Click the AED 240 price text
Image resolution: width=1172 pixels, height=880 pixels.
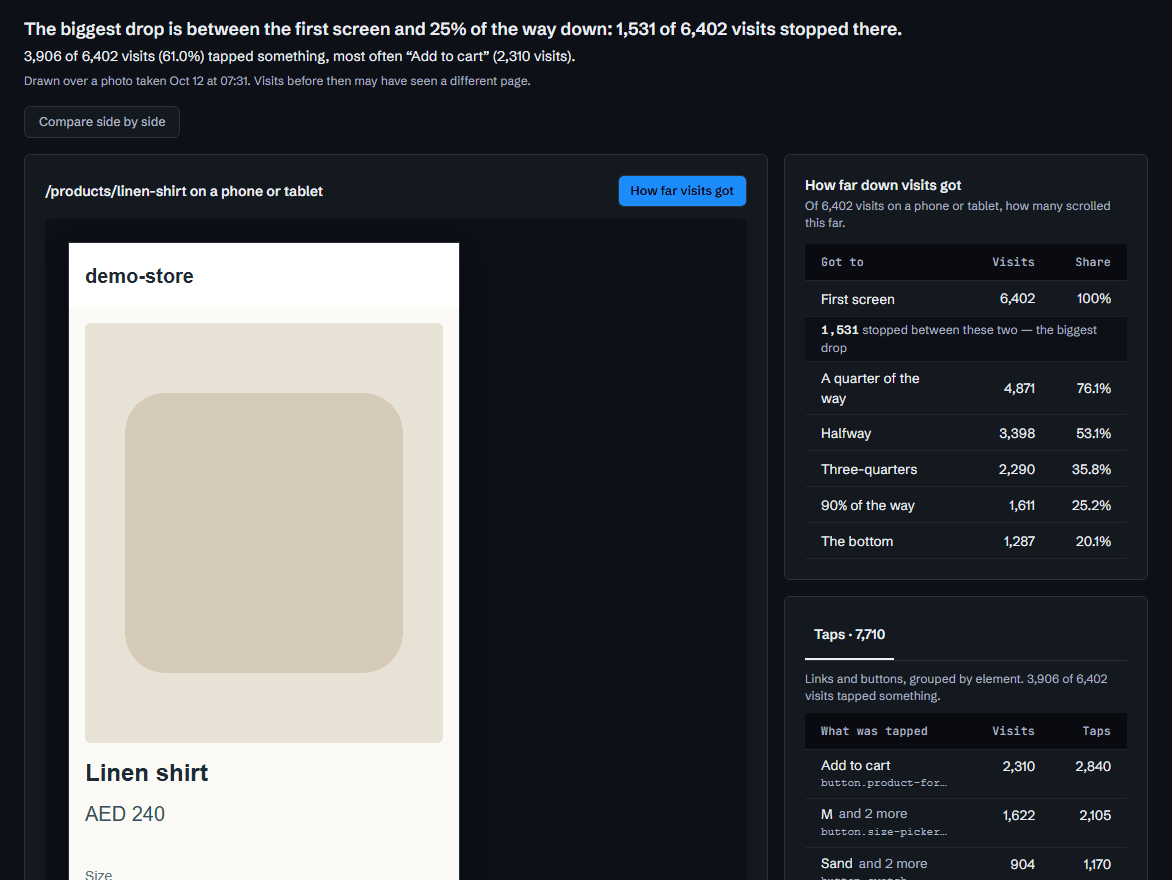125,813
